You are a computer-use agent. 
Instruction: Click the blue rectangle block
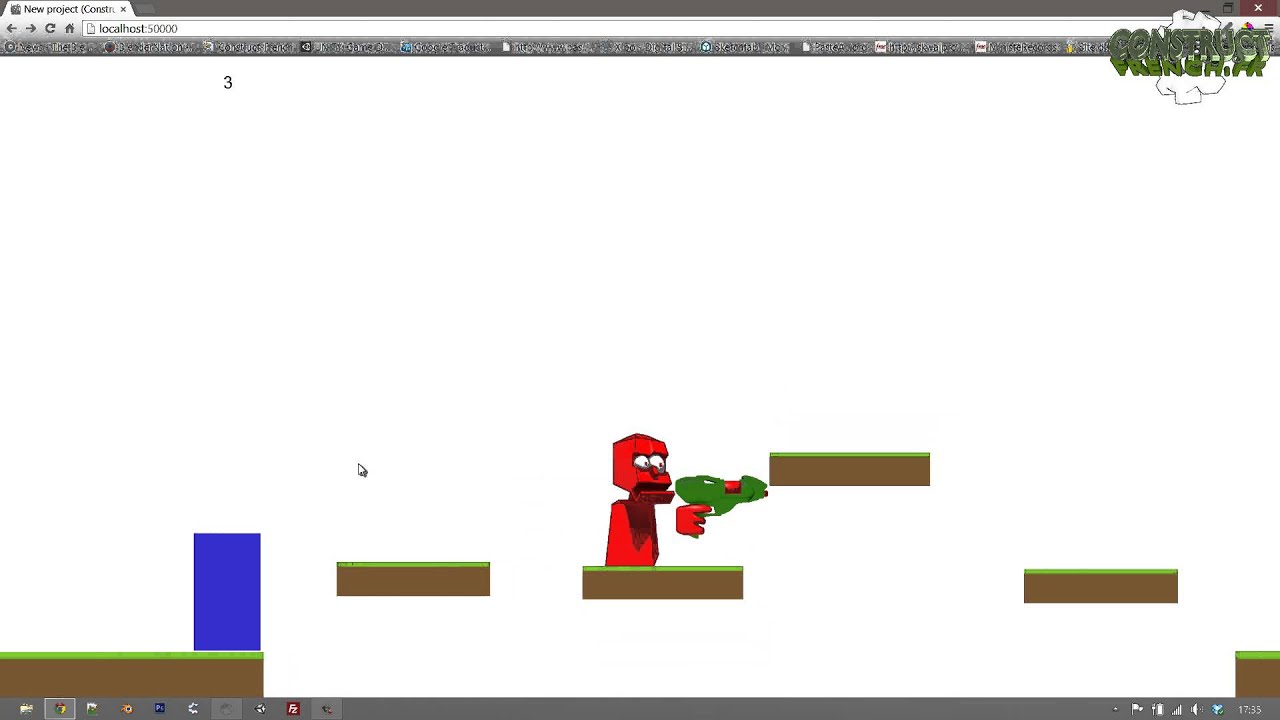(227, 592)
